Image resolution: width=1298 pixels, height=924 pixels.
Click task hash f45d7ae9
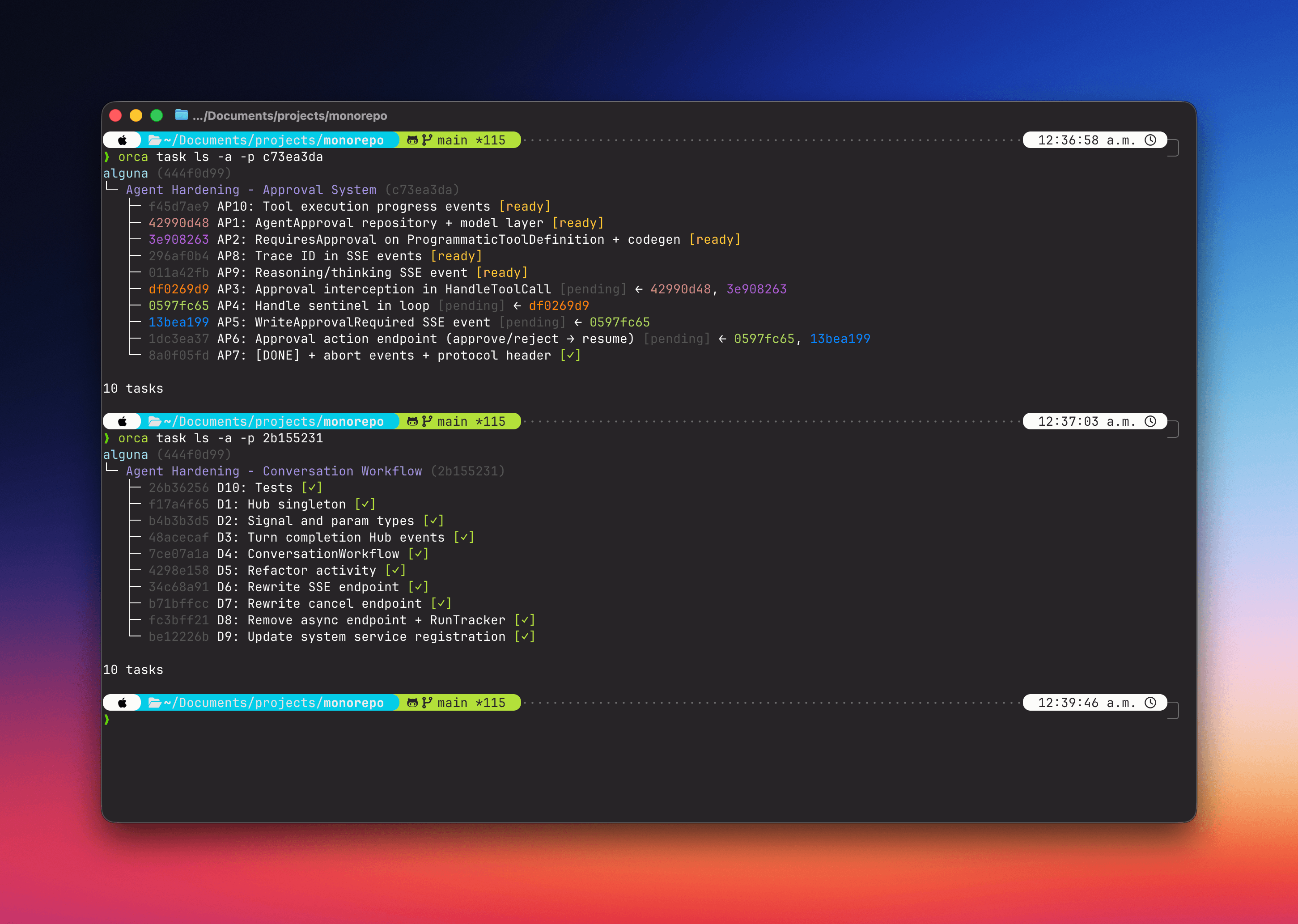coord(178,207)
